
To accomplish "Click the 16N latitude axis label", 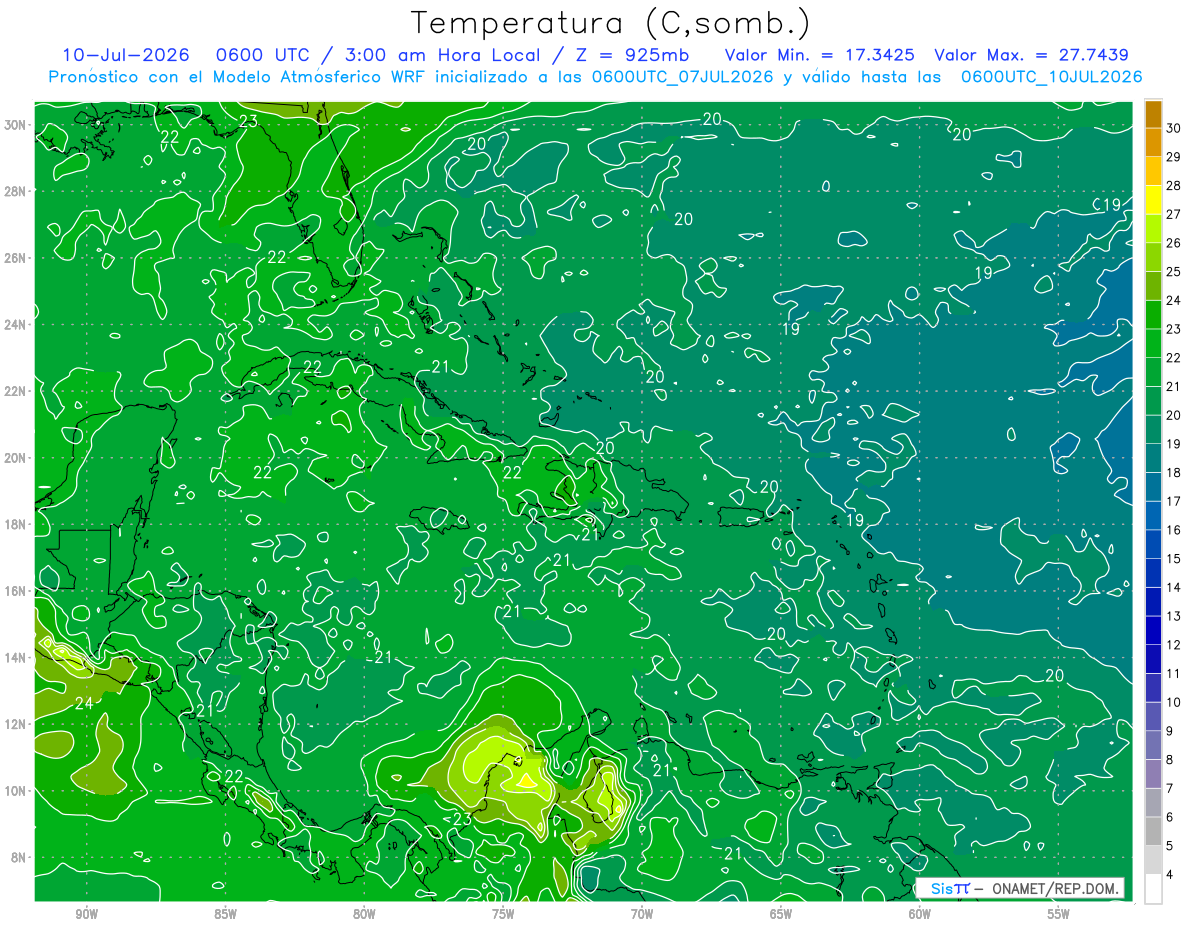I will 16,591.
